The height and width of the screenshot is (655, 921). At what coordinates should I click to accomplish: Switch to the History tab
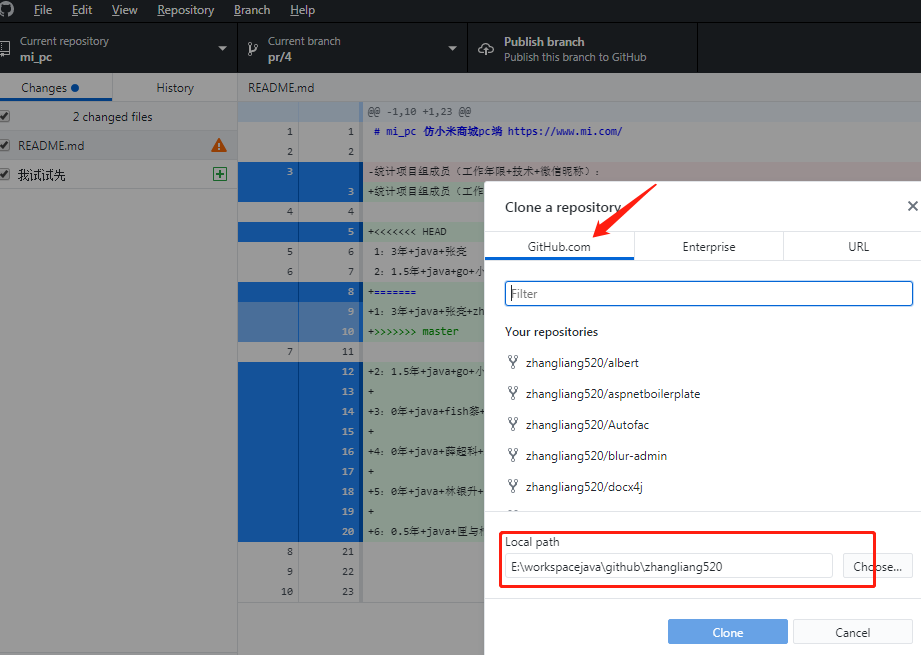pos(175,88)
